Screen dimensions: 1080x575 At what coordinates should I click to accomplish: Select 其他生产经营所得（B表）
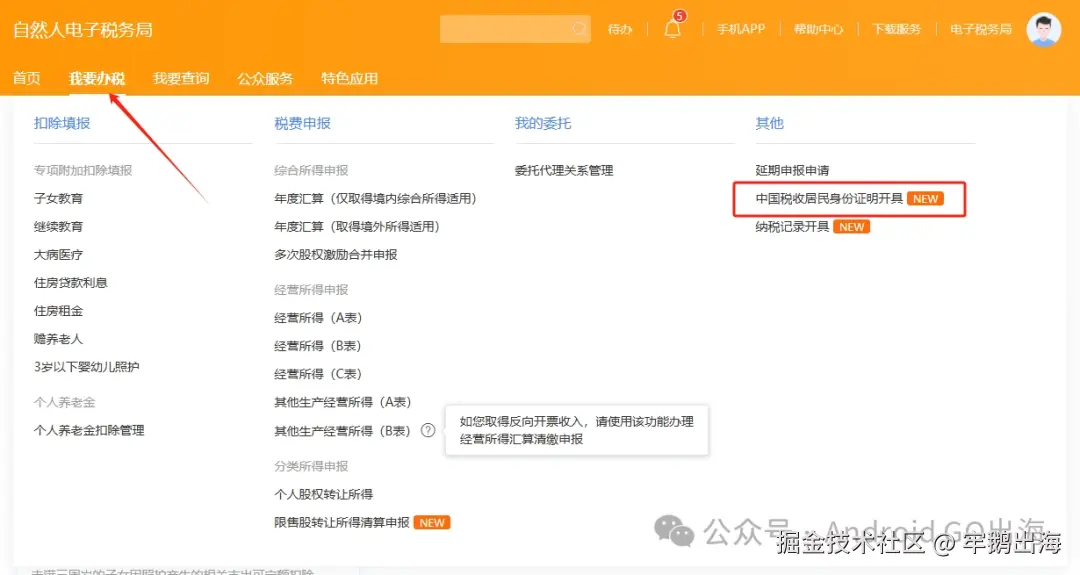pos(342,431)
